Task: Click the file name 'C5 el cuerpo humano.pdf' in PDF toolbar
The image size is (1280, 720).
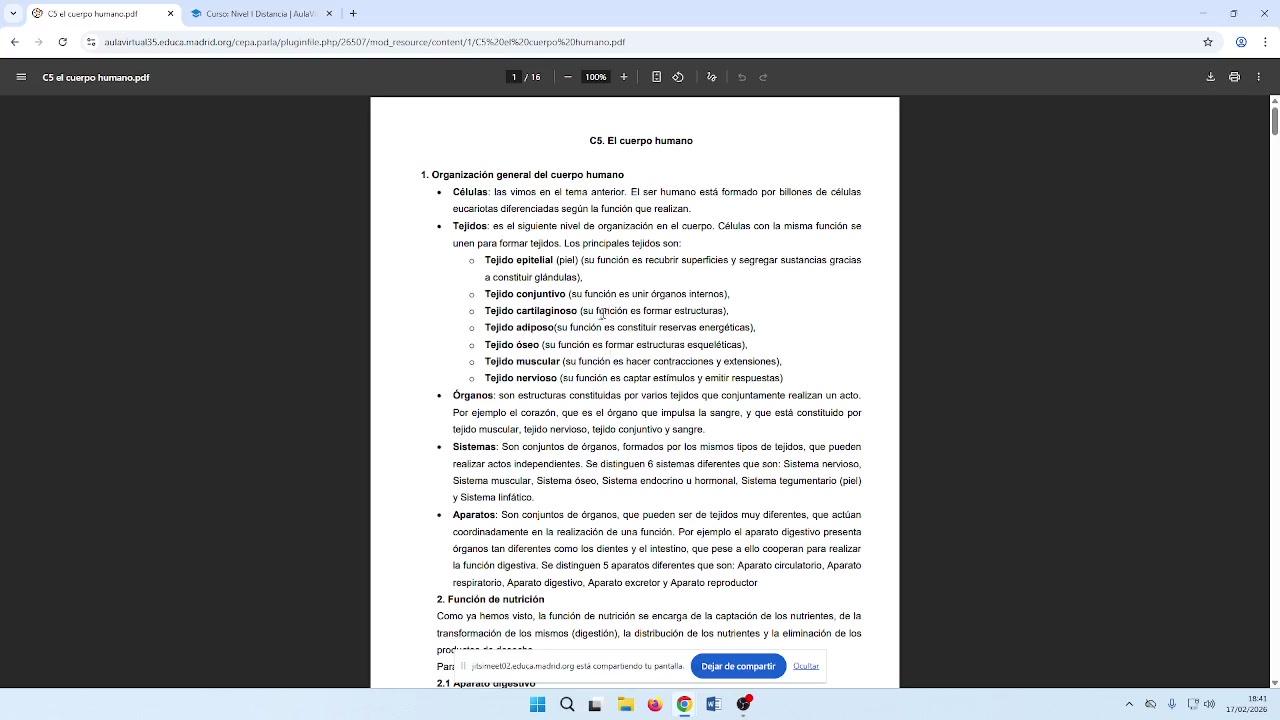Action: tap(96, 77)
